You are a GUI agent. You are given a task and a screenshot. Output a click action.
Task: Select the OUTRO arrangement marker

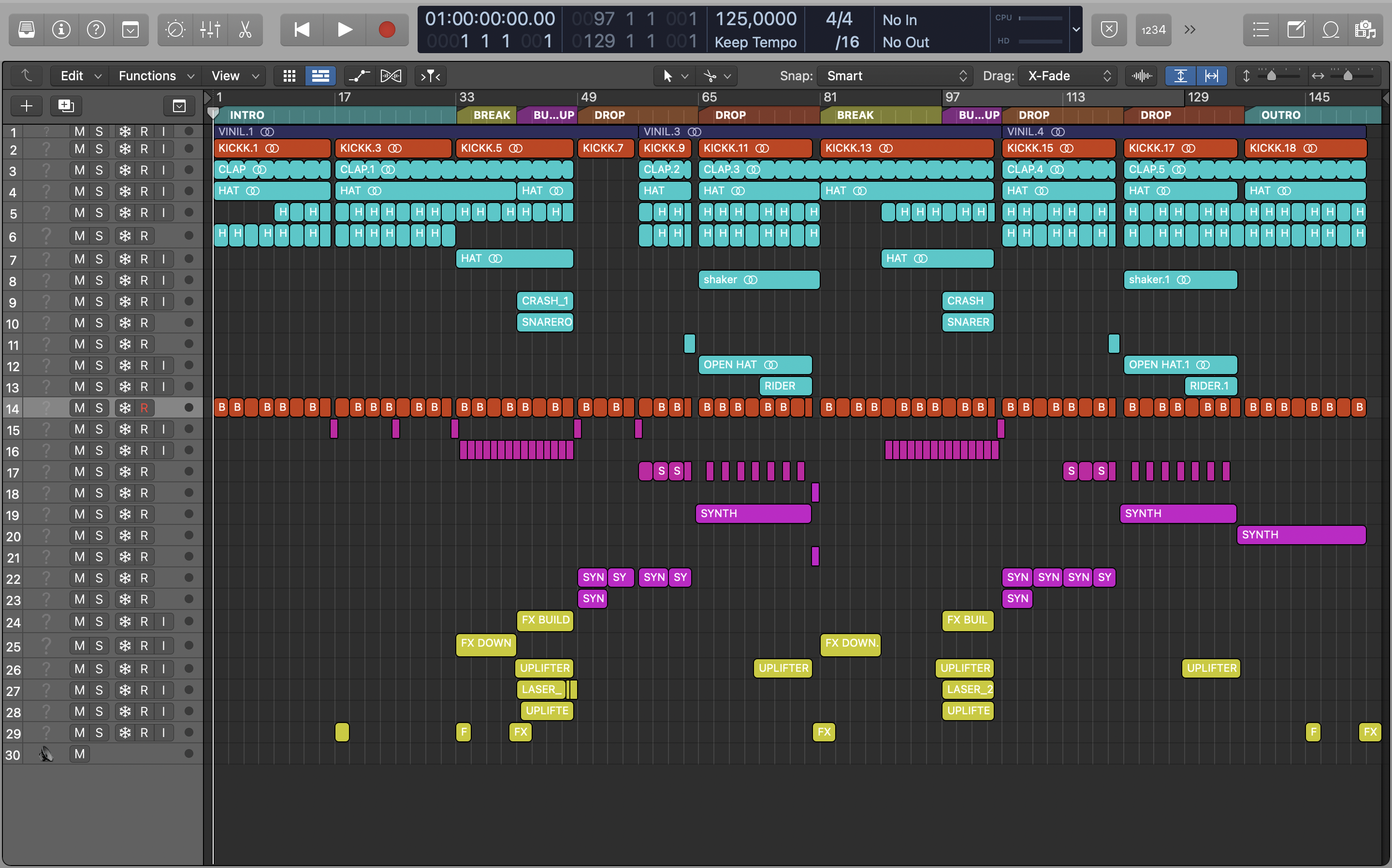pos(1312,115)
